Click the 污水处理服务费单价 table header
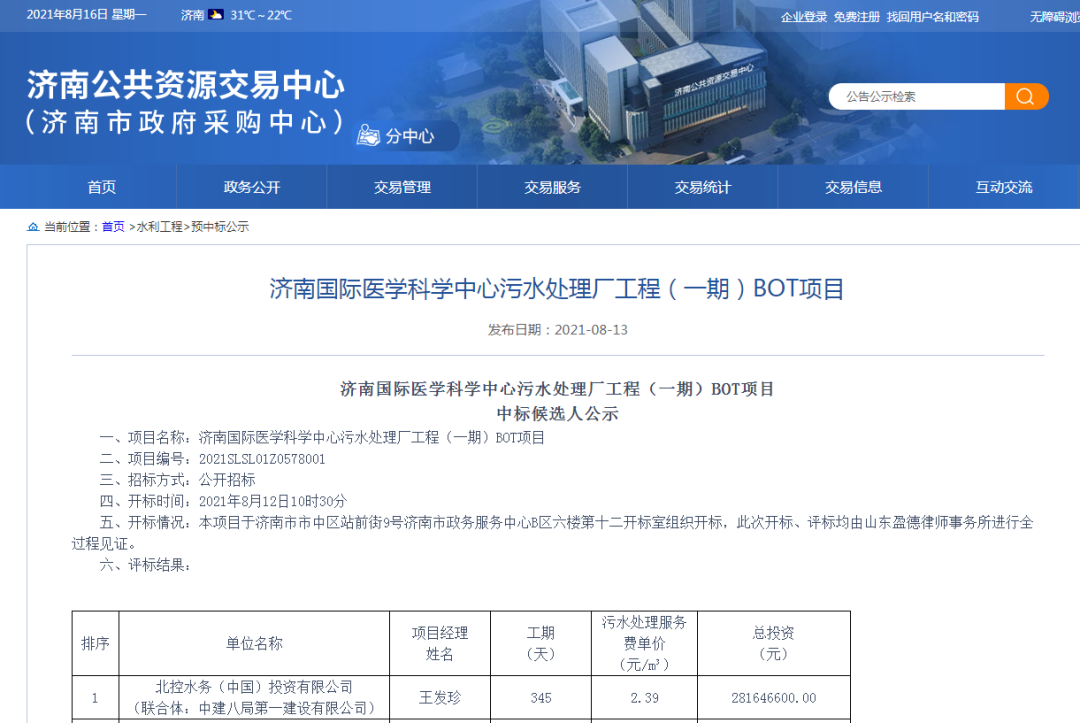The image size is (1080, 723). pos(644,643)
